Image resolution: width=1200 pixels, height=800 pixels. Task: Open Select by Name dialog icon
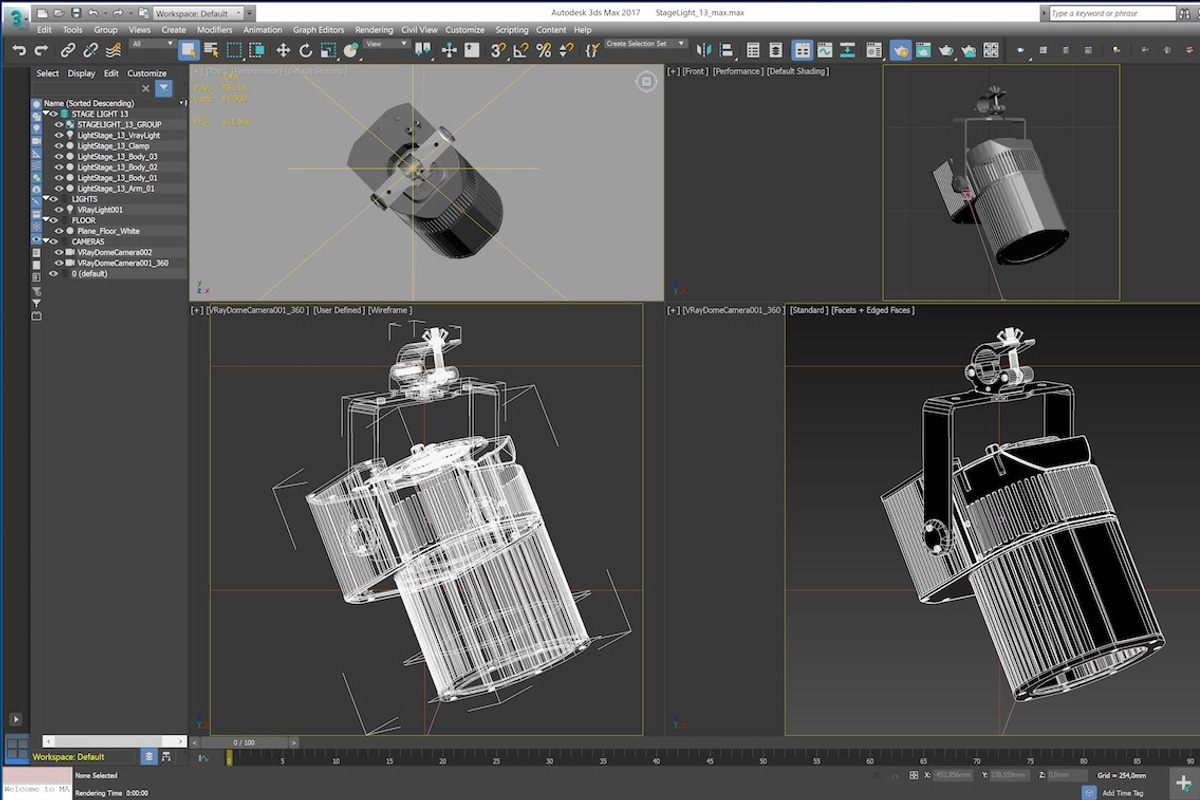(x=211, y=50)
